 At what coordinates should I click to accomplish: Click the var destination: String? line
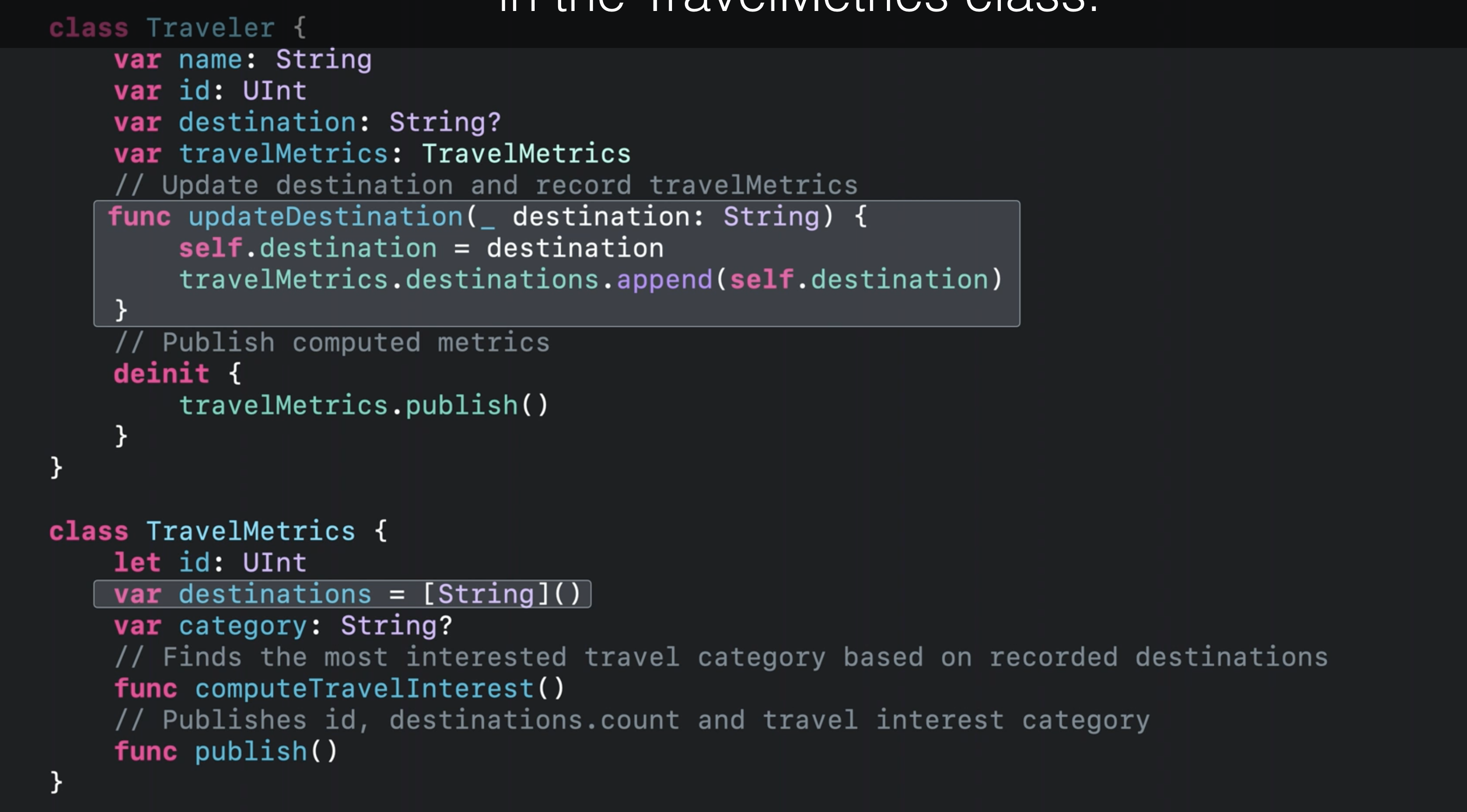[x=306, y=123]
